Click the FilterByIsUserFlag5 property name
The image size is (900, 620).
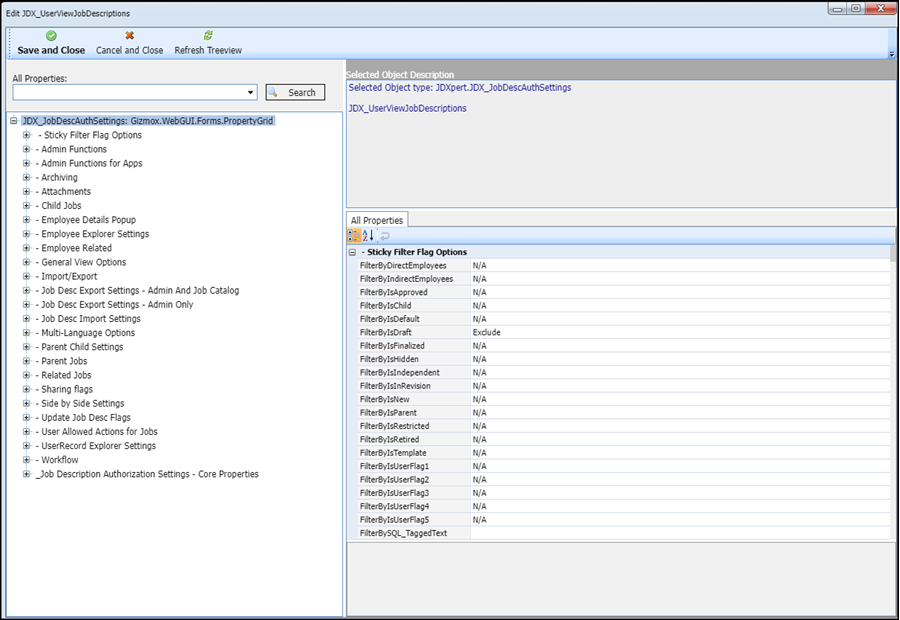(394, 520)
